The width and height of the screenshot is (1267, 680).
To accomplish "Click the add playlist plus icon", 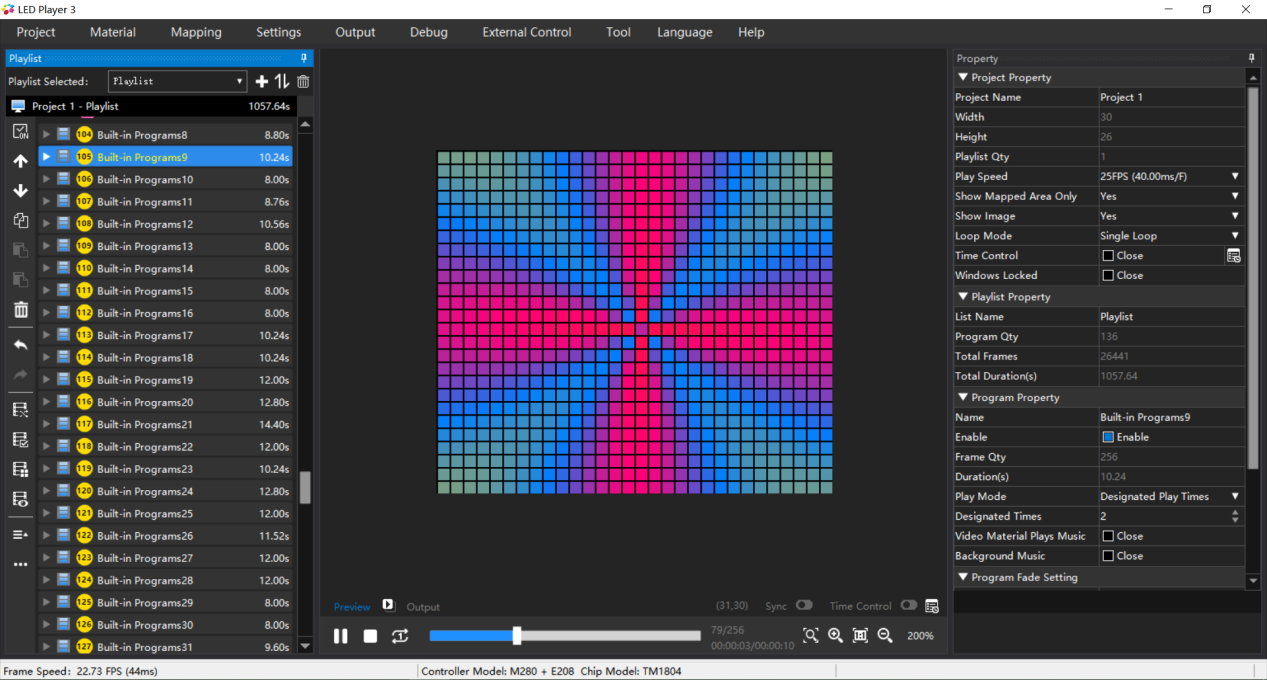I will pyautogui.click(x=262, y=82).
